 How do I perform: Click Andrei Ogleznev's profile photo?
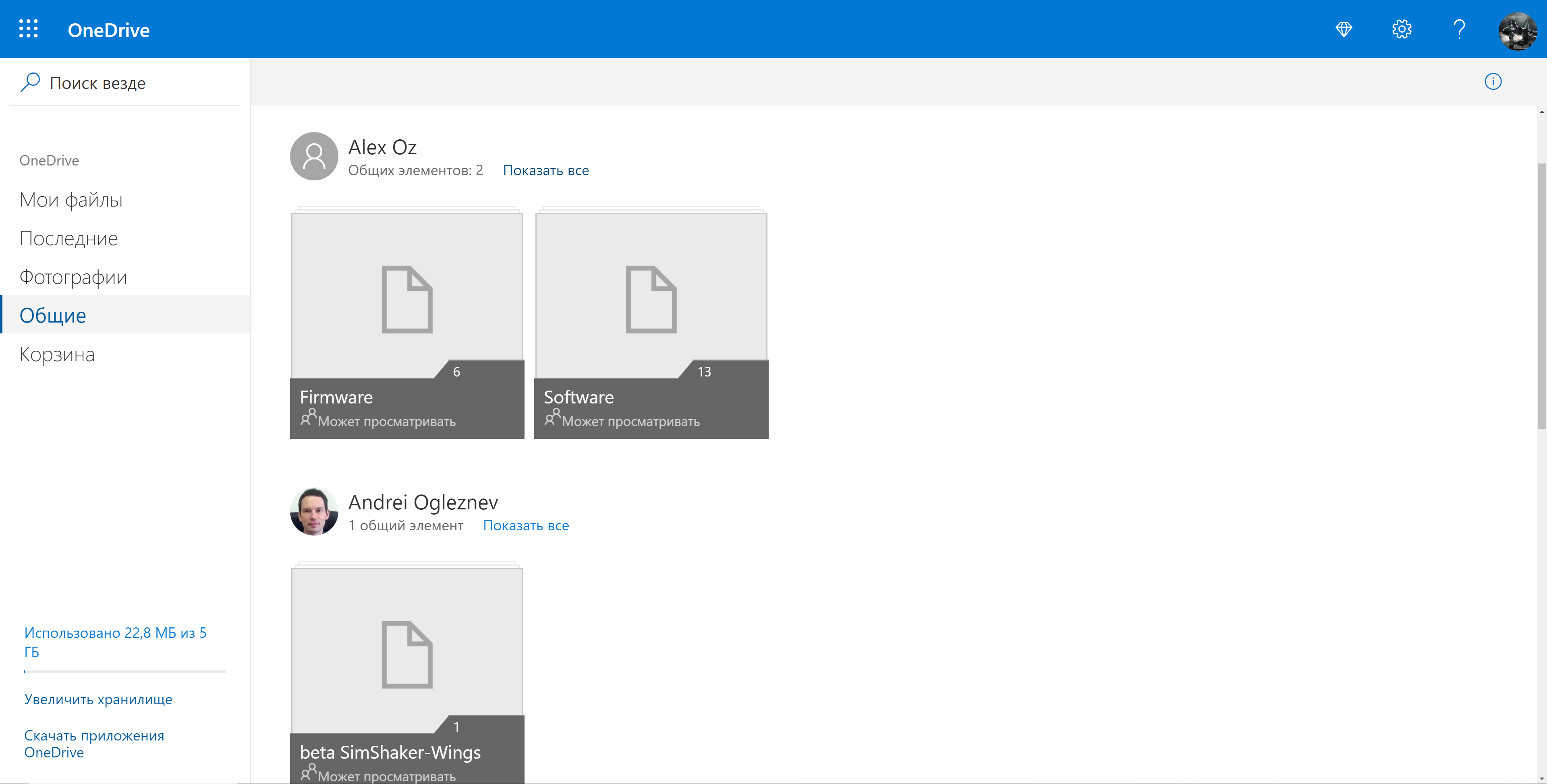click(x=313, y=511)
